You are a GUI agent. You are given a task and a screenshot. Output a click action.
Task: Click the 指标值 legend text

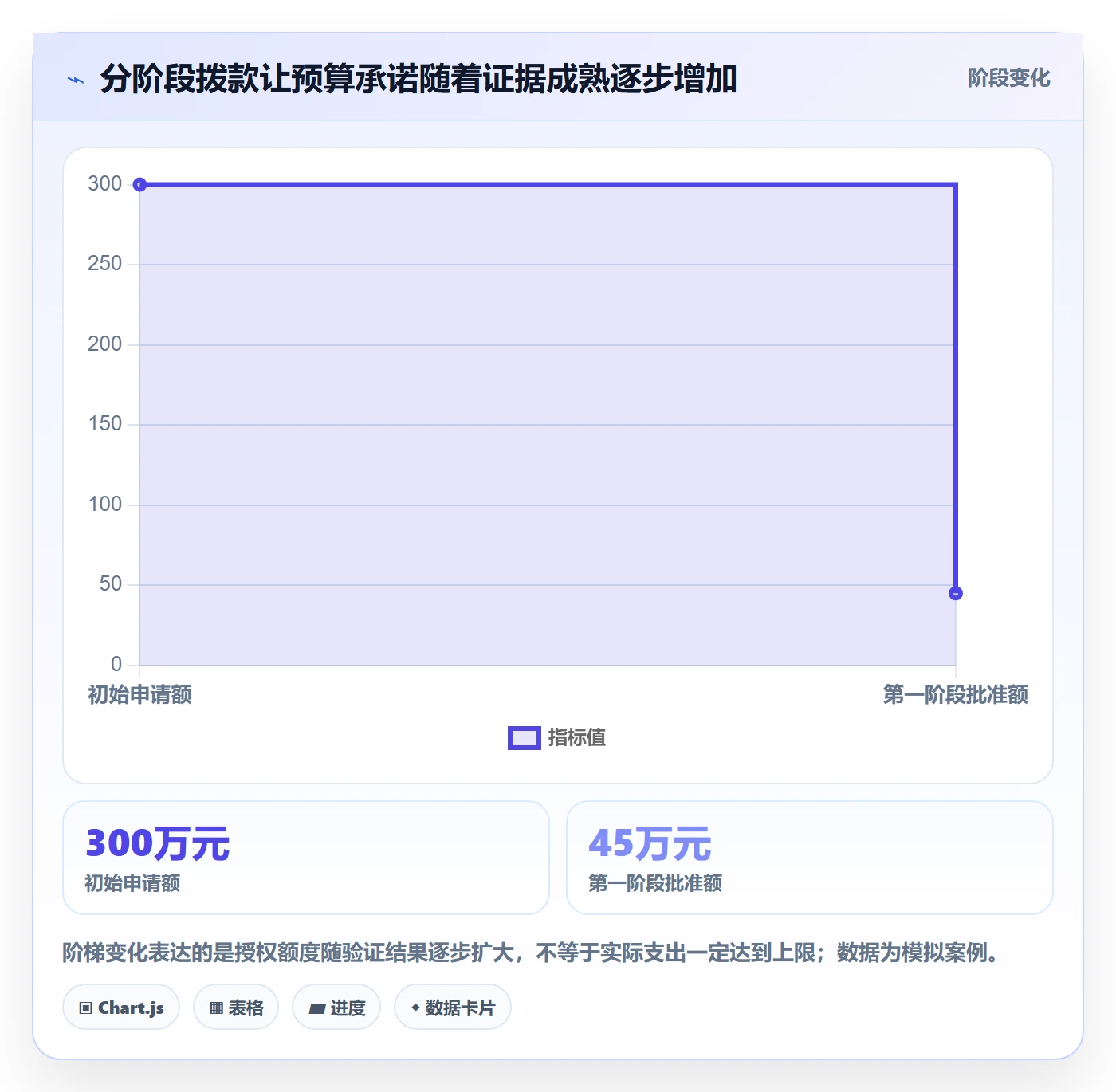(577, 738)
